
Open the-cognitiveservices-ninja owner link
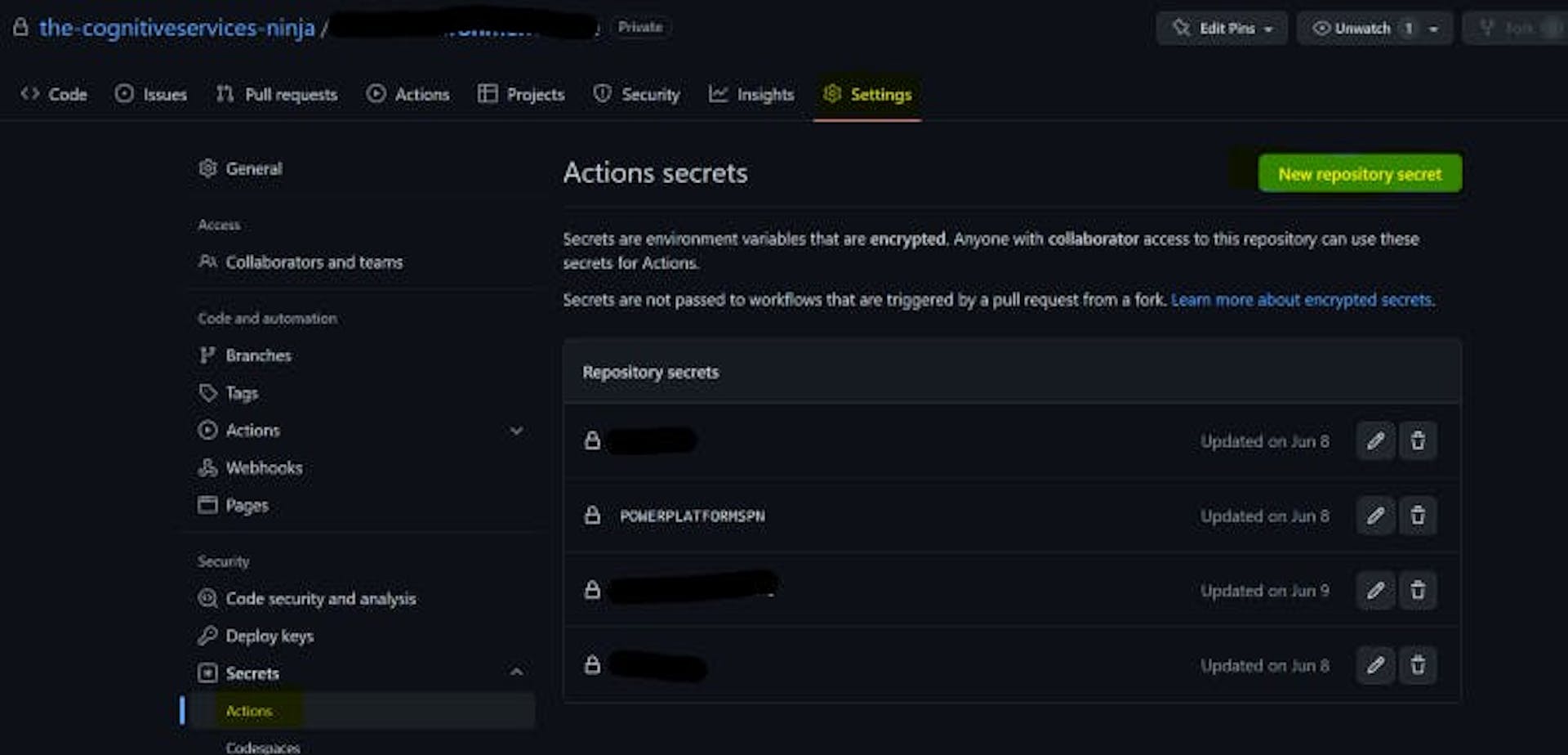176,28
